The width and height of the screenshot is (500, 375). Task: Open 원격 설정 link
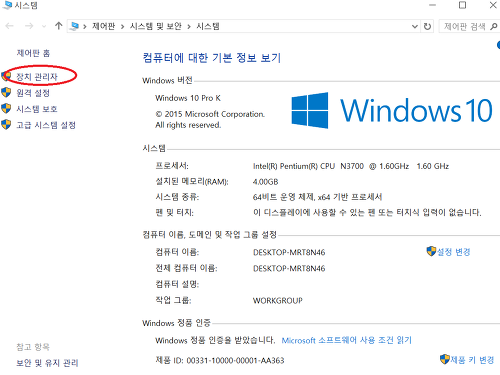(x=33, y=93)
